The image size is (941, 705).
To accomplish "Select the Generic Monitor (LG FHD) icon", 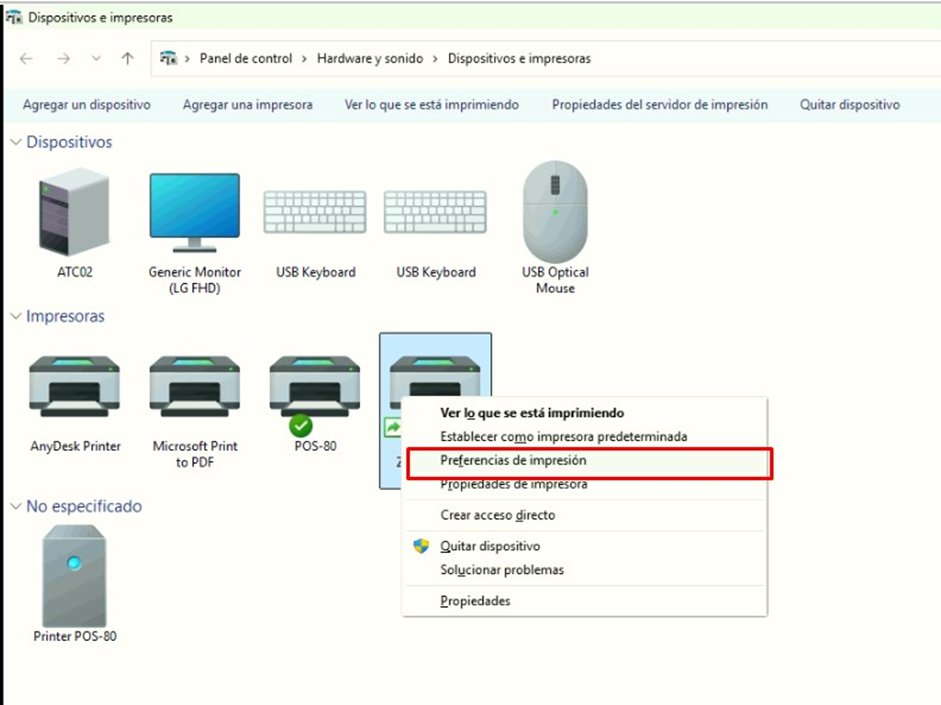I will tap(195, 212).
